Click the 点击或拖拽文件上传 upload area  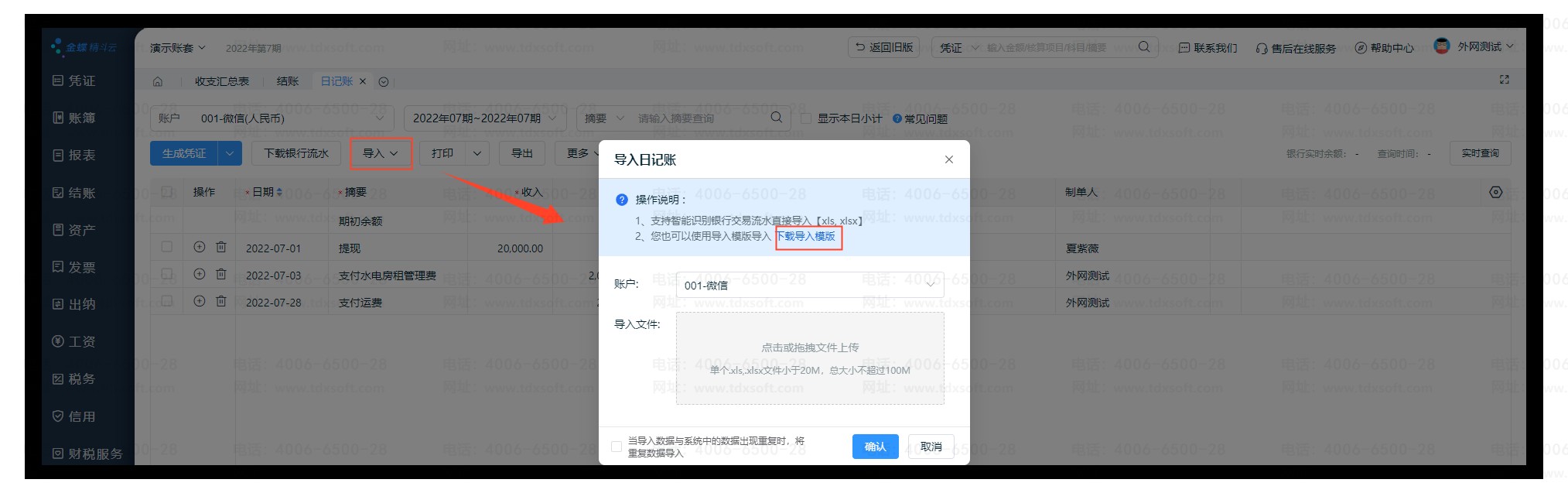(810, 358)
